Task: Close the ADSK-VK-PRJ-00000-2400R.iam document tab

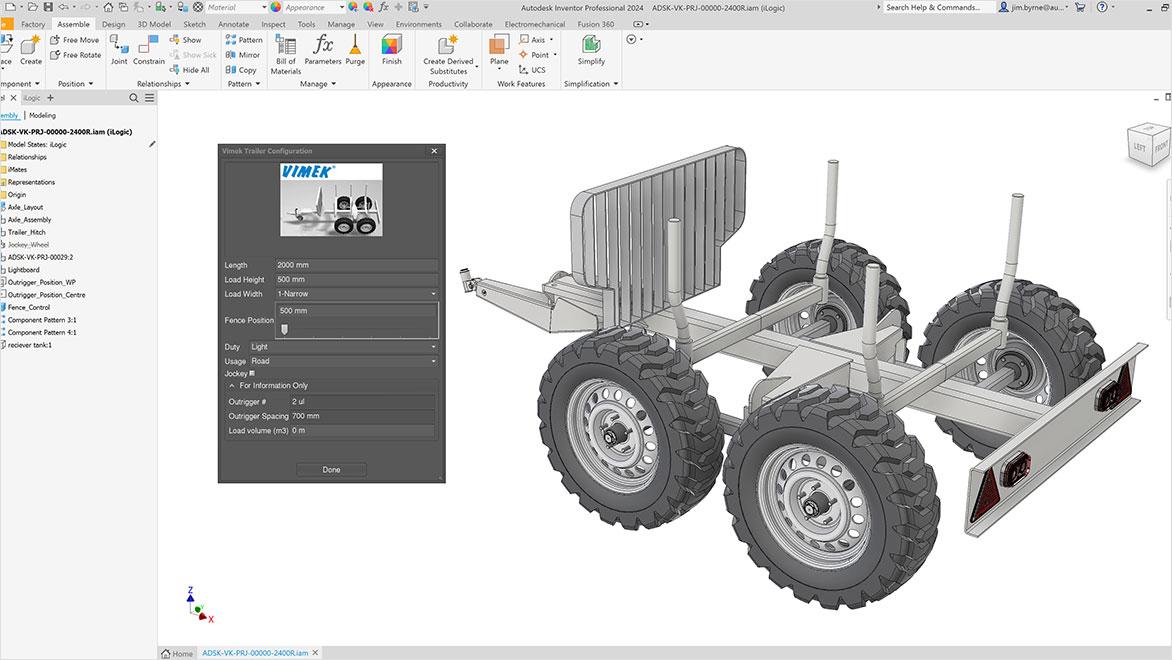Action: [x=315, y=653]
